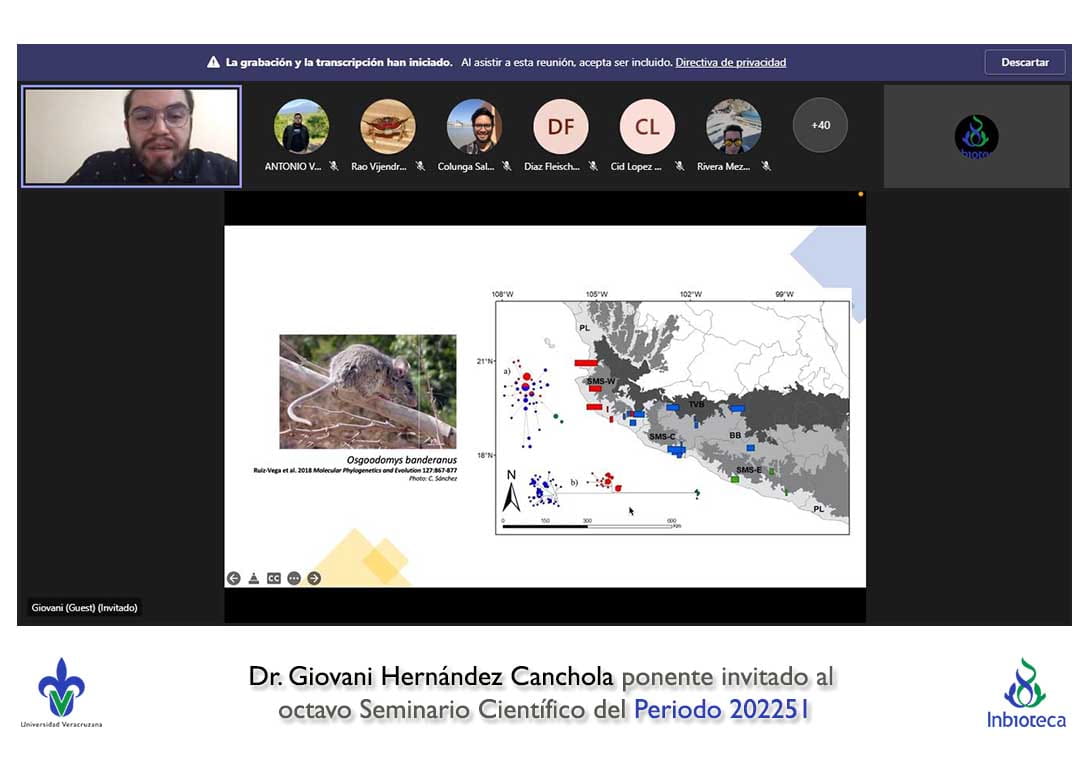Select ANTONIO V participant avatar
This screenshot has width=1090, height=760.
(301, 126)
